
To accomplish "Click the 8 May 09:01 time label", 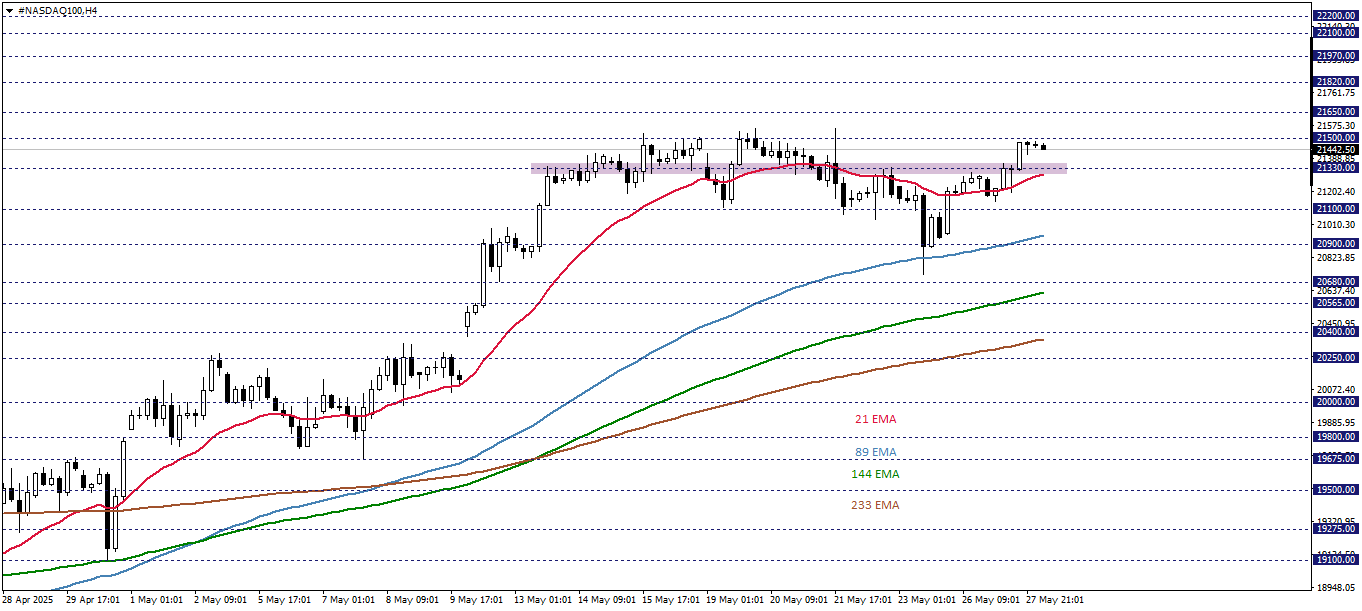I will click(413, 601).
